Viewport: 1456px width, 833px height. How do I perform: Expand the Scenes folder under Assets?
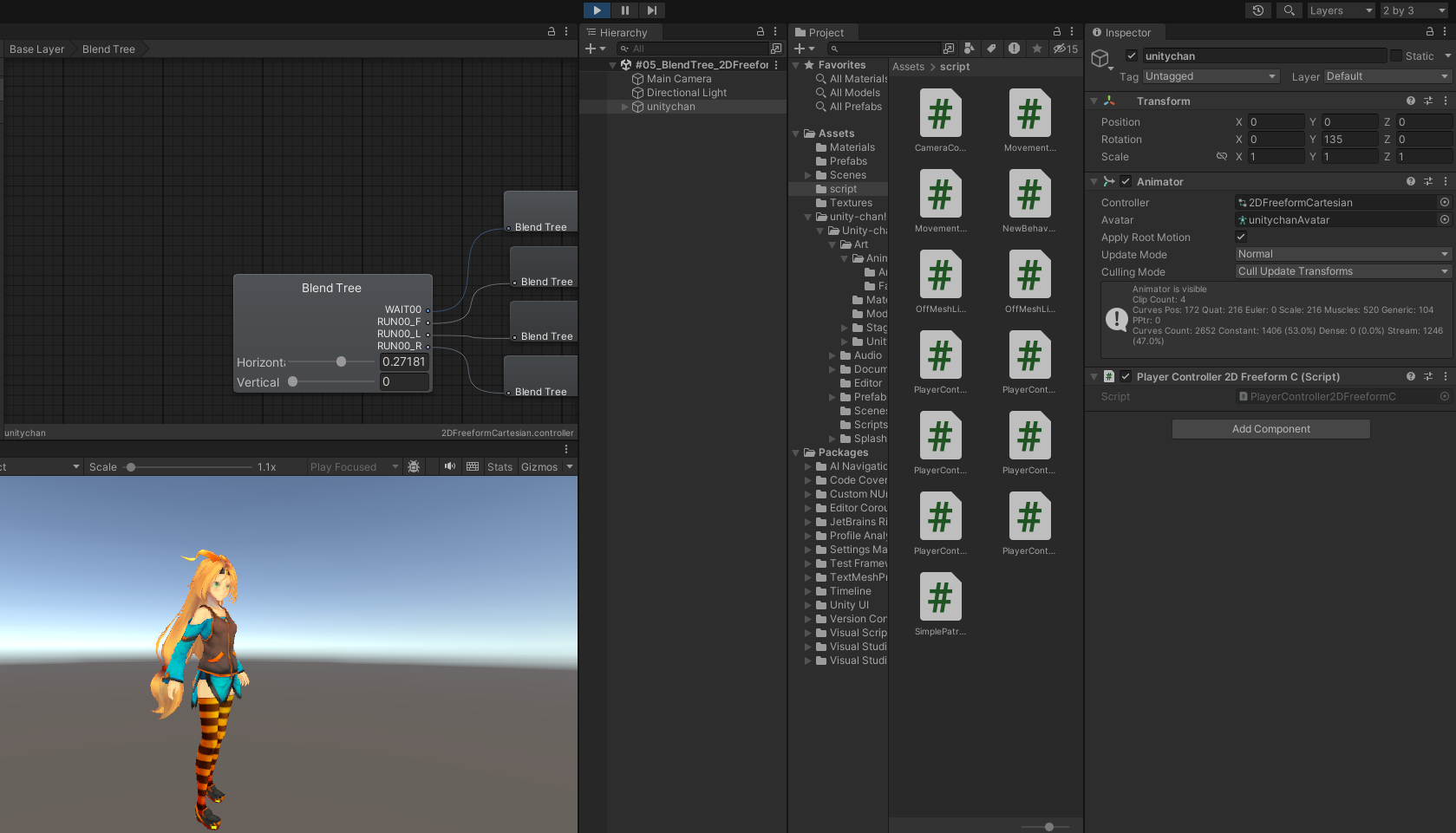pyautogui.click(x=808, y=175)
